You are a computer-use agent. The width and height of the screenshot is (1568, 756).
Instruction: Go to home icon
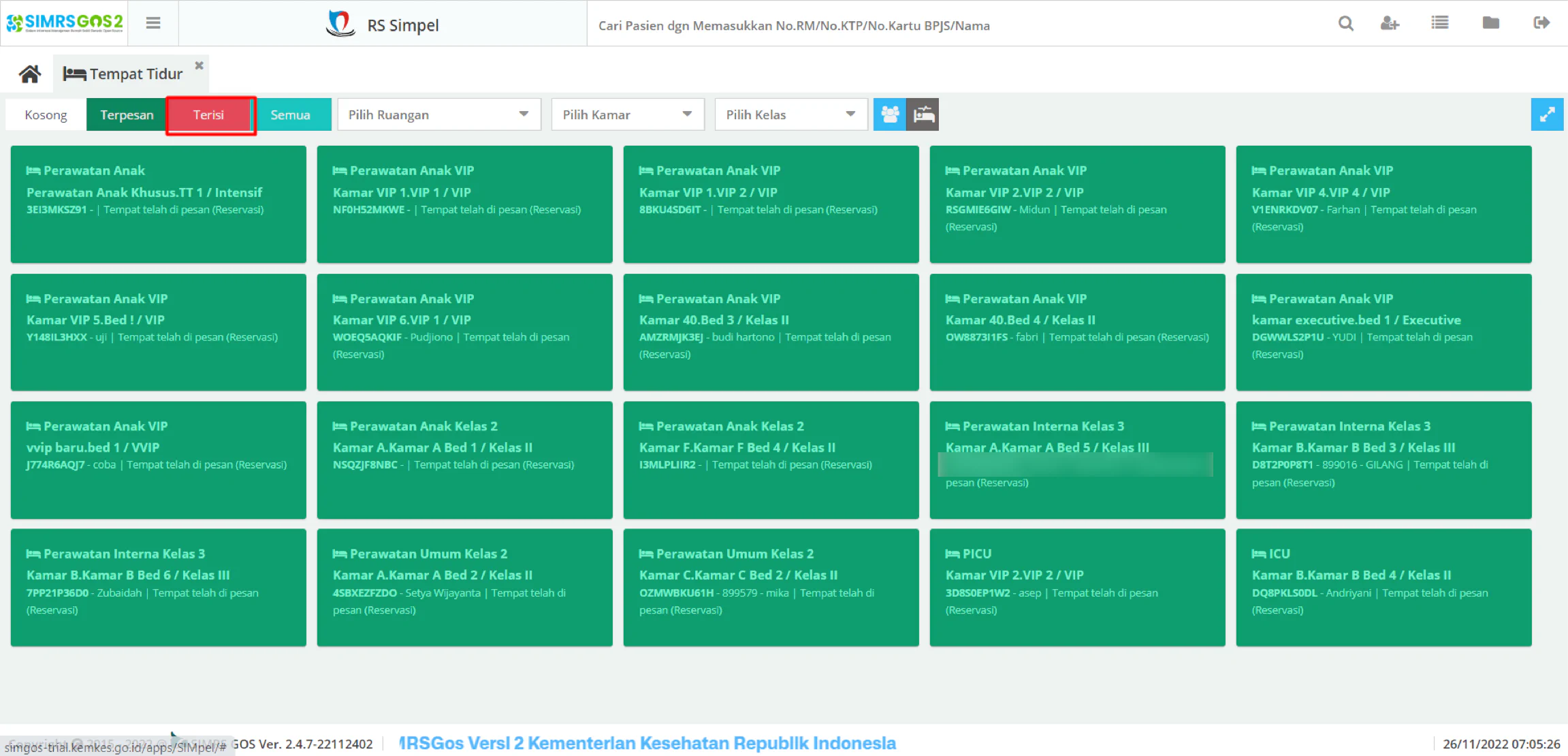pos(30,74)
